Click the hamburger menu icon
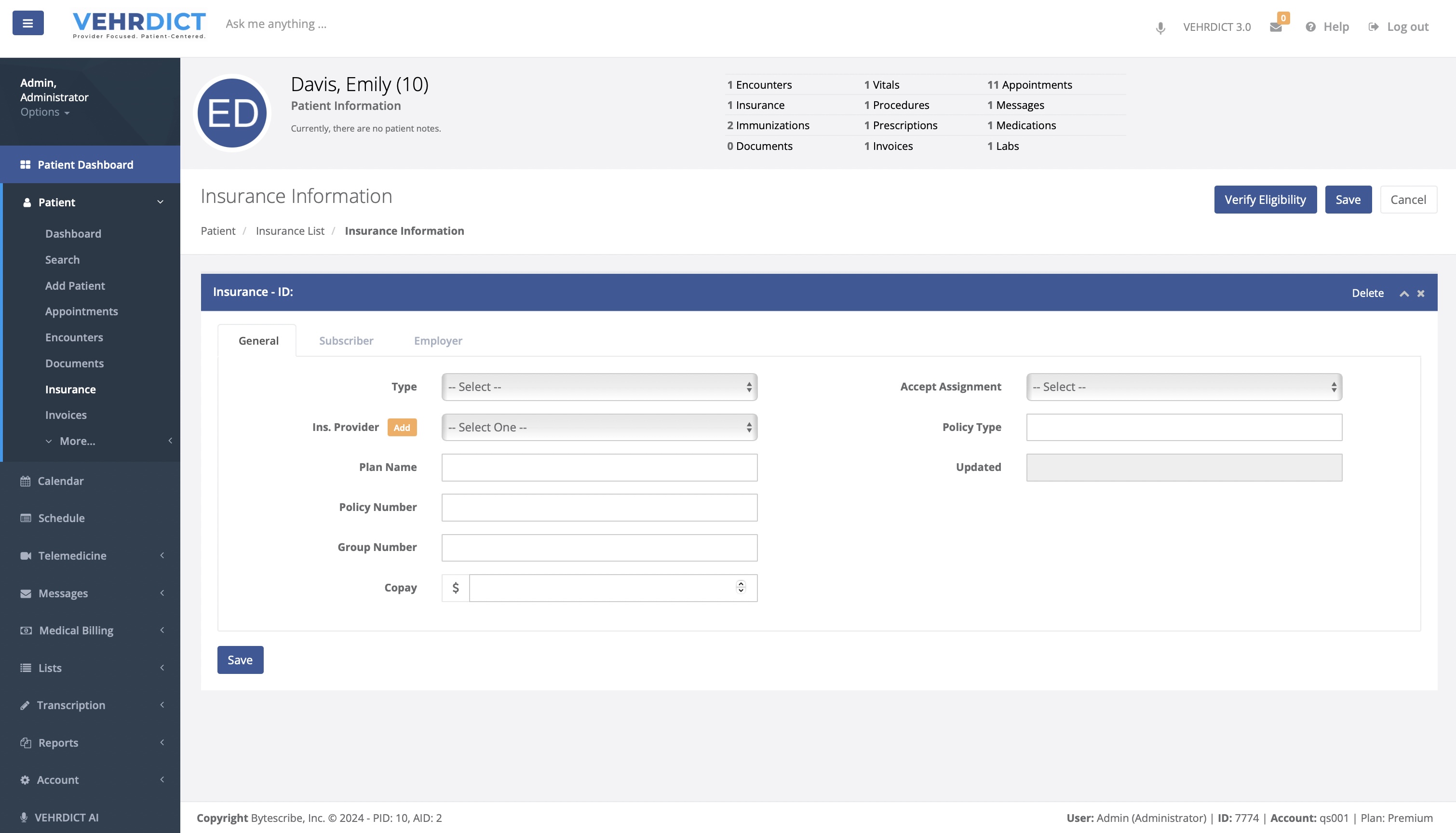This screenshot has width=1456, height=833. click(27, 24)
